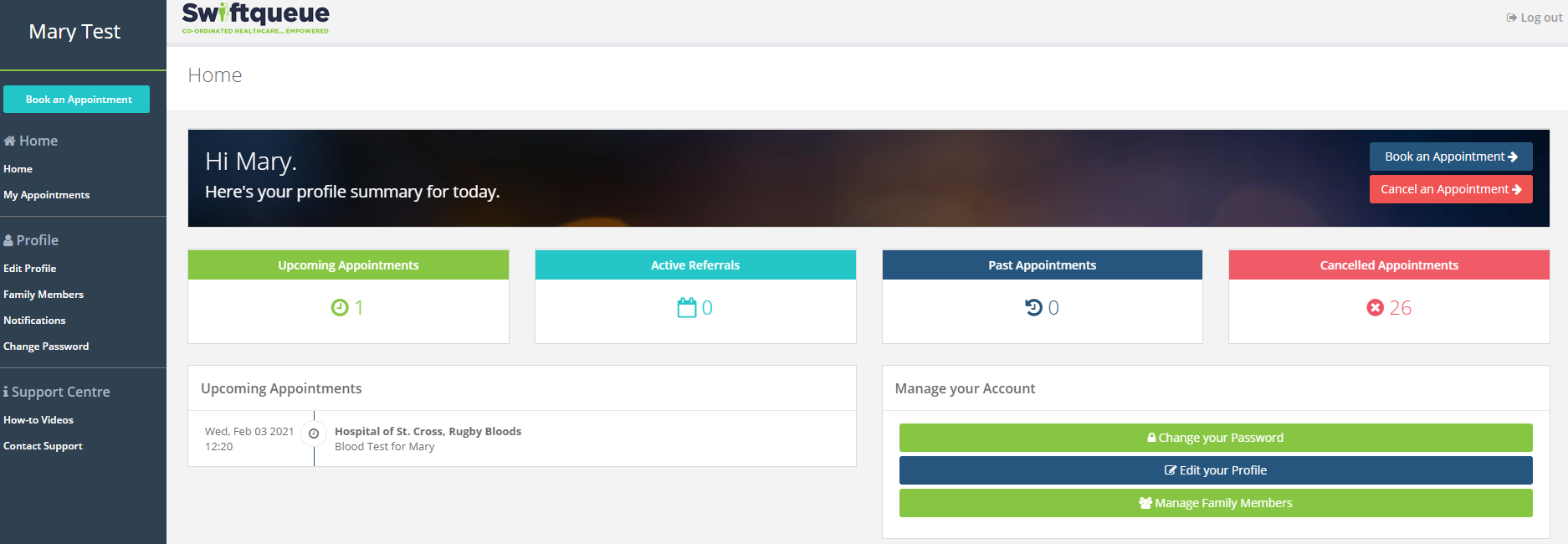Screen dimensions: 1568x544
Task: Open the Hospital of St. Cross appointment entry
Action: tap(428, 432)
